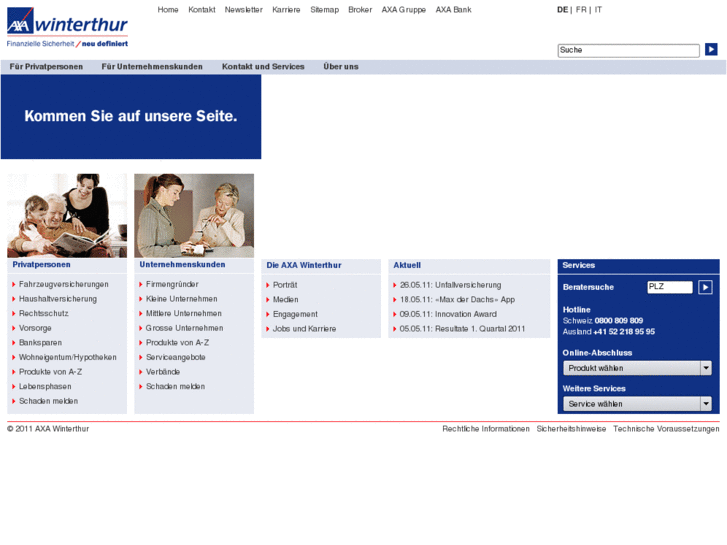Open Vorsorge link
The height and width of the screenshot is (545, 727).
35,328
